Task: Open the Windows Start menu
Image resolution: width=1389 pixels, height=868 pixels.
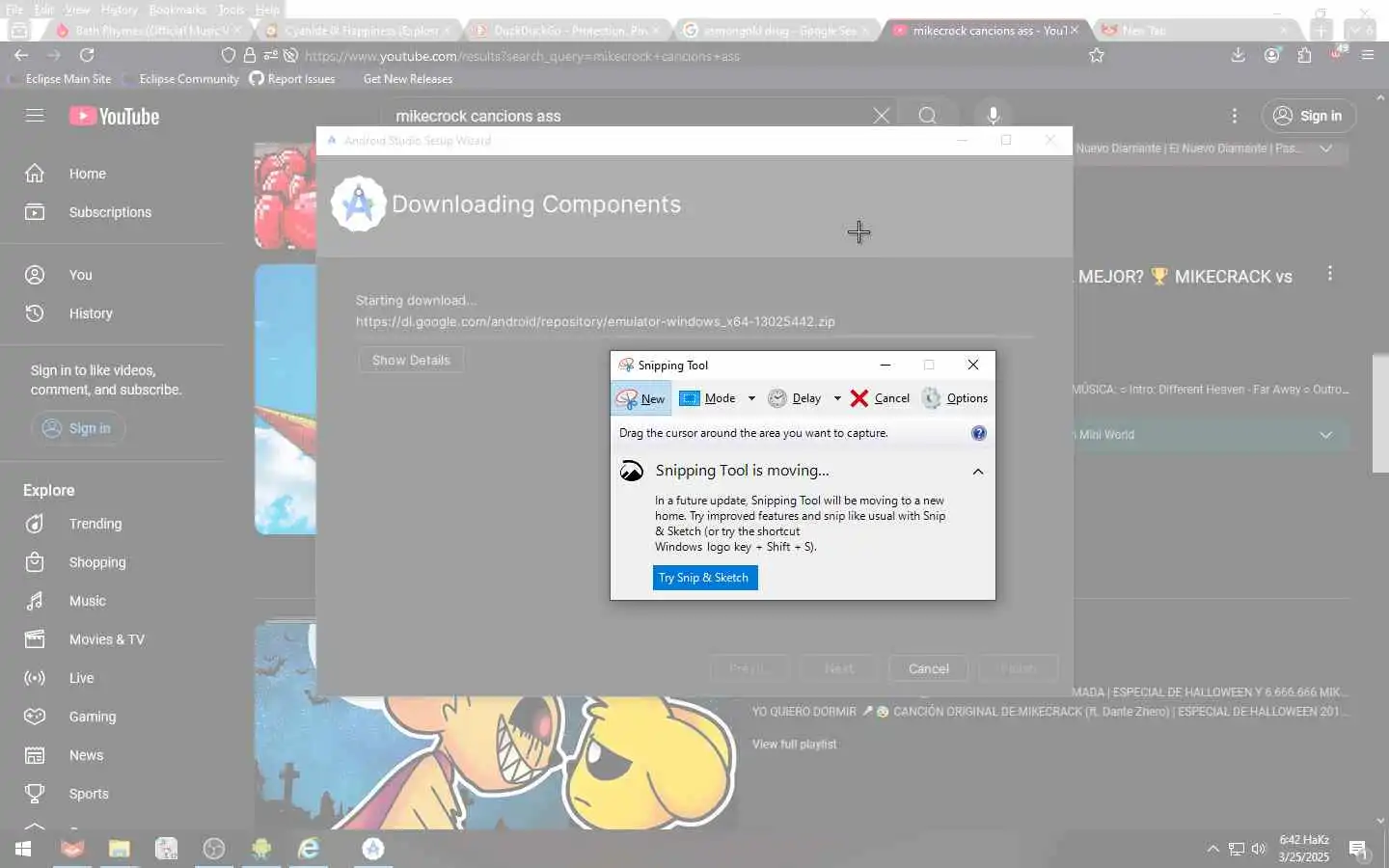Action: pos(23,849)
